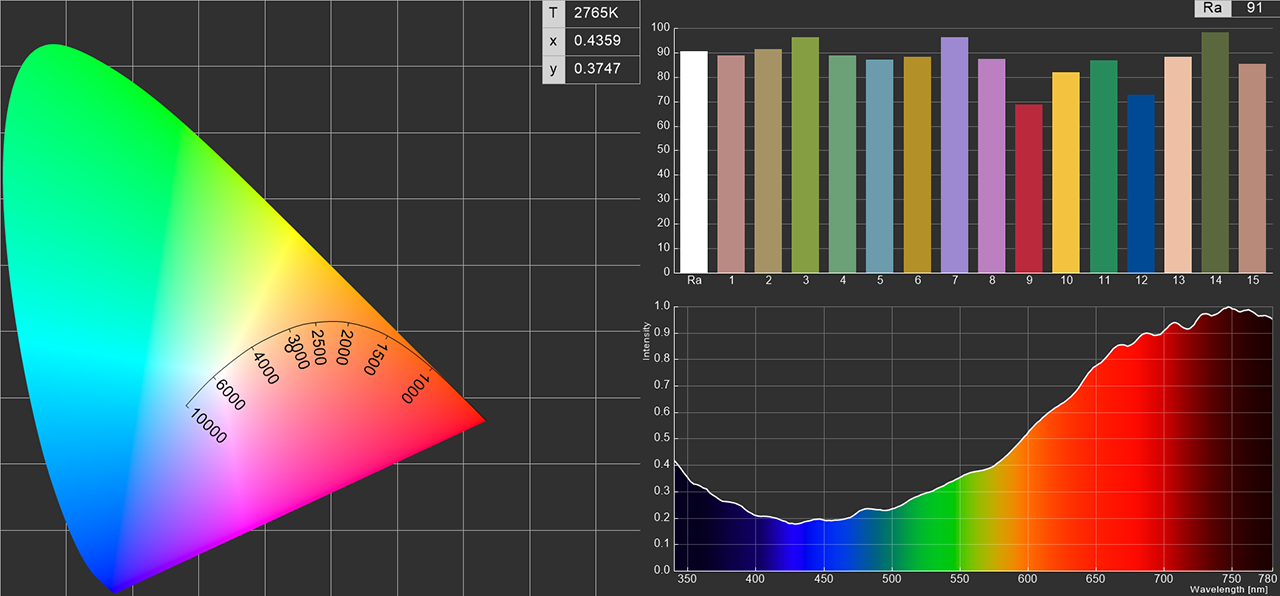Click the 50 label on the CRI axis
The height and width of the screenshot is (596, 1280).
pos(664,150)
